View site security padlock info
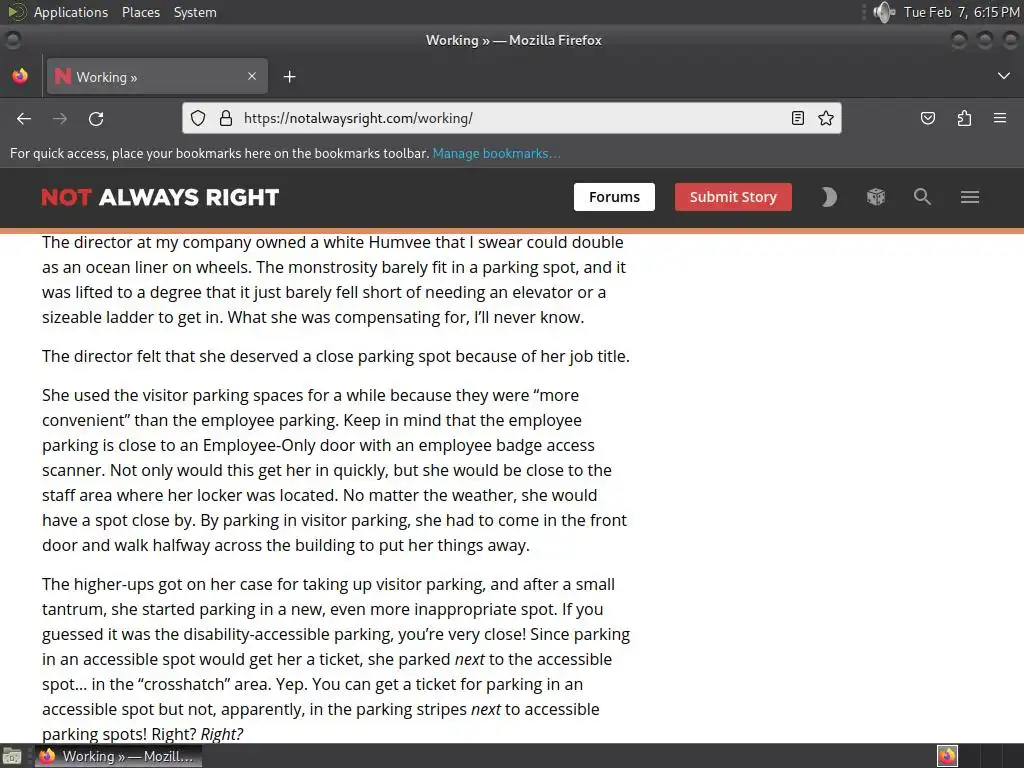The height and width of the screenshot is (768, 1024). (x=226, y=118)
